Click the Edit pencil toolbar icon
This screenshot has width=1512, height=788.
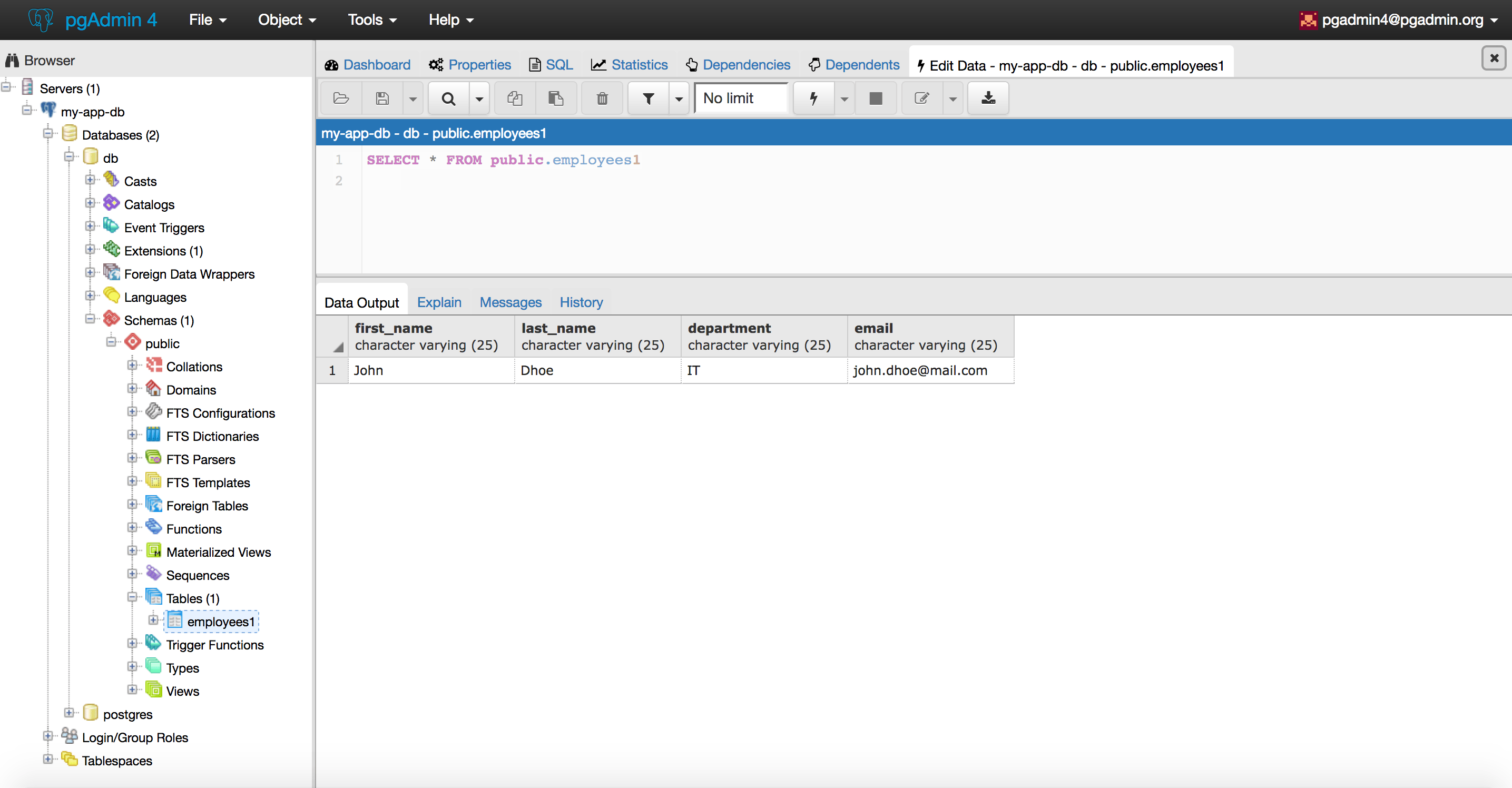click(921, 98)
